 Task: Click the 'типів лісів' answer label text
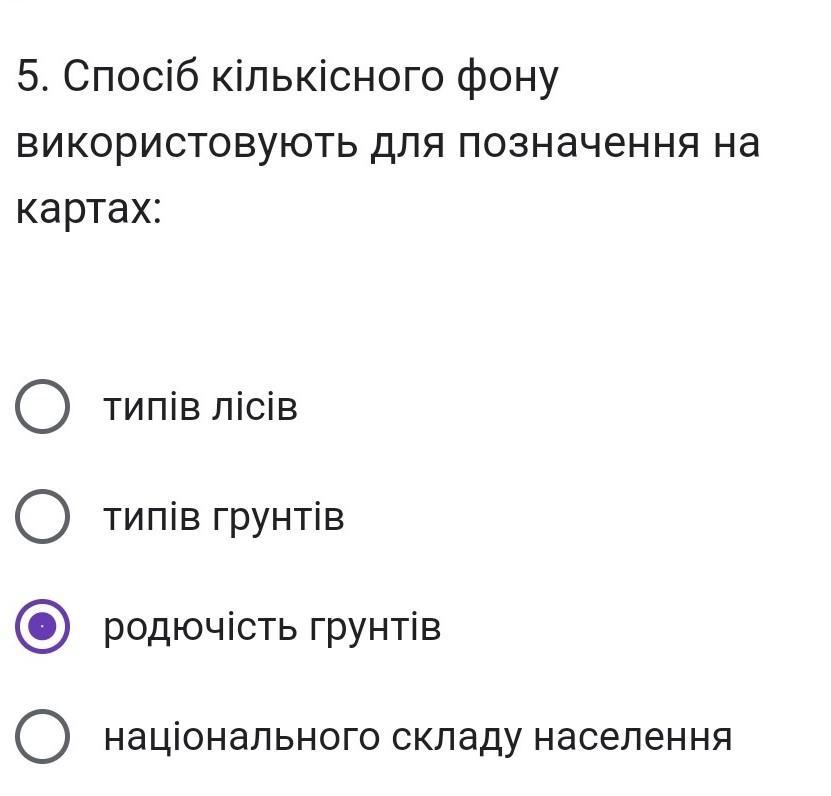(x=200, y=406)
